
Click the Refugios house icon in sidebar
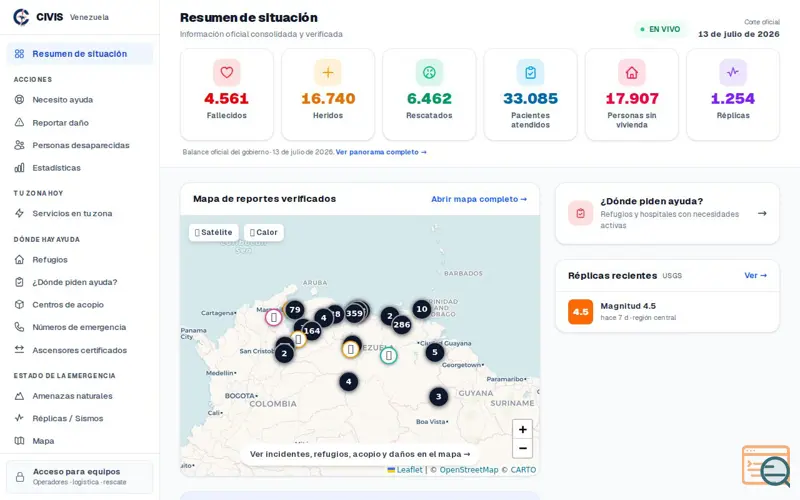(x=19, y=259)
